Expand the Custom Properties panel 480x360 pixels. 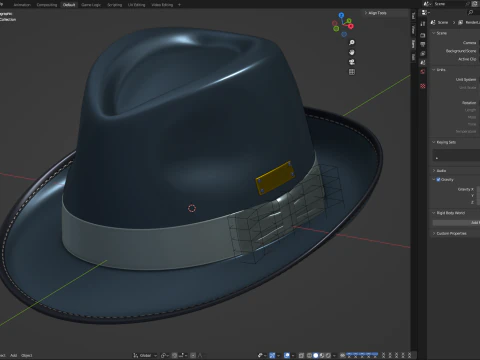(x=450, y=233)
